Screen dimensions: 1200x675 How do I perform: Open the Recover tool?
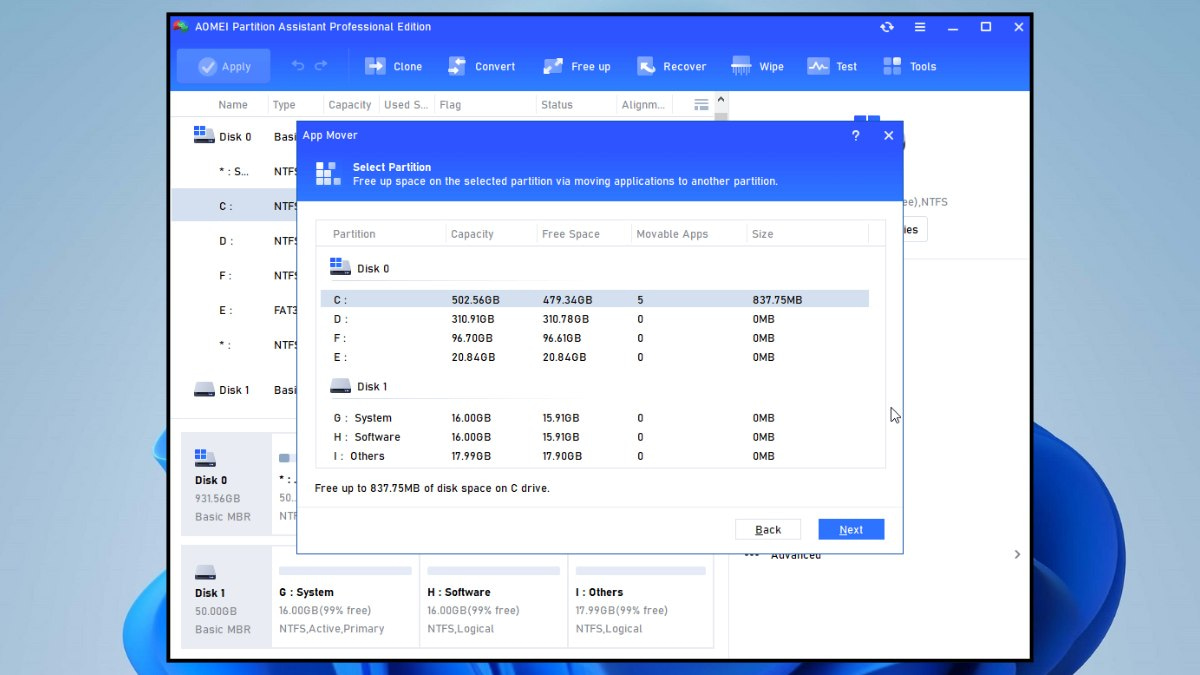646,66
